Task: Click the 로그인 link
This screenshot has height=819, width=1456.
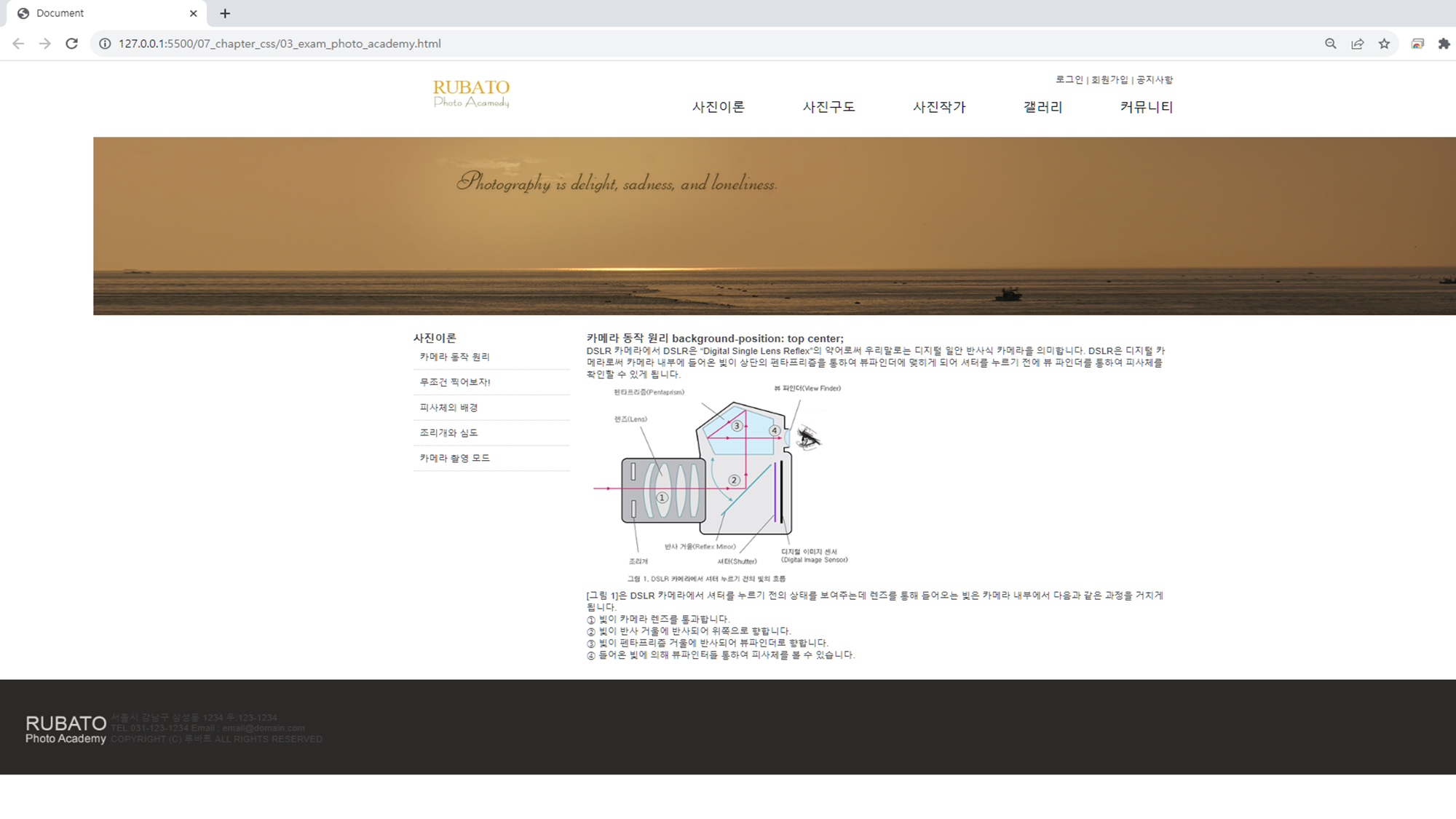Action: point(1069,79)
